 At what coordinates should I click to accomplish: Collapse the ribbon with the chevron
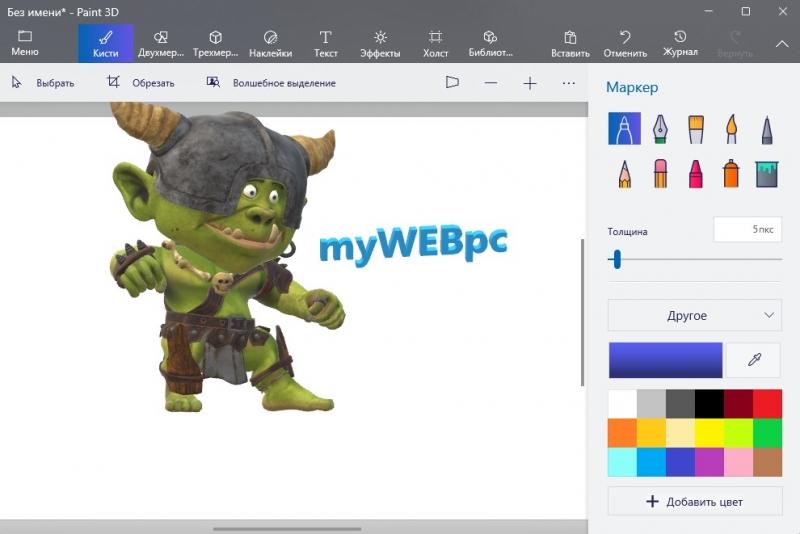[x=782, y=44]
